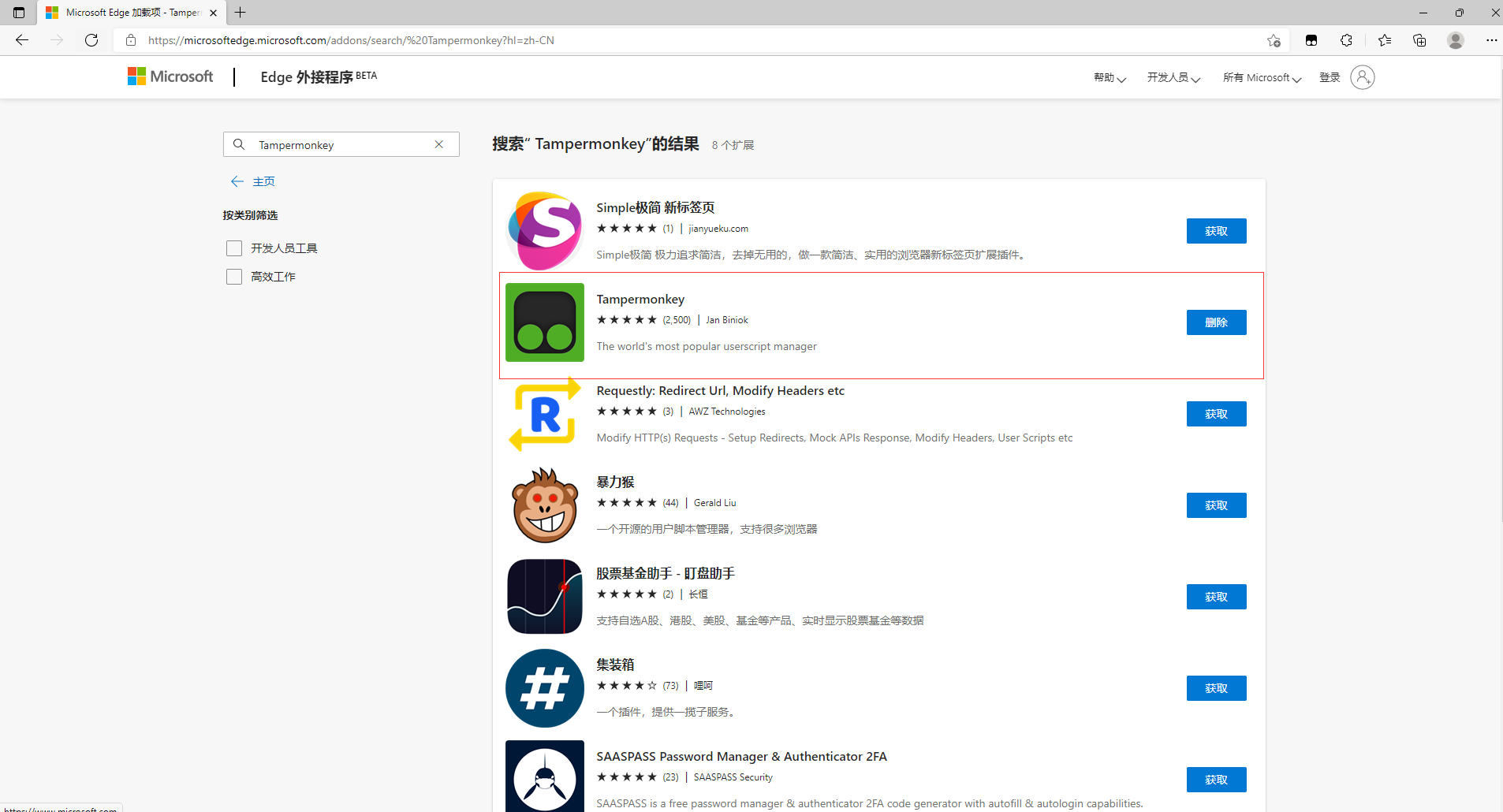Close the Microsoft Edge add-ons tab
1503x812 pixels.
[213, 13]
